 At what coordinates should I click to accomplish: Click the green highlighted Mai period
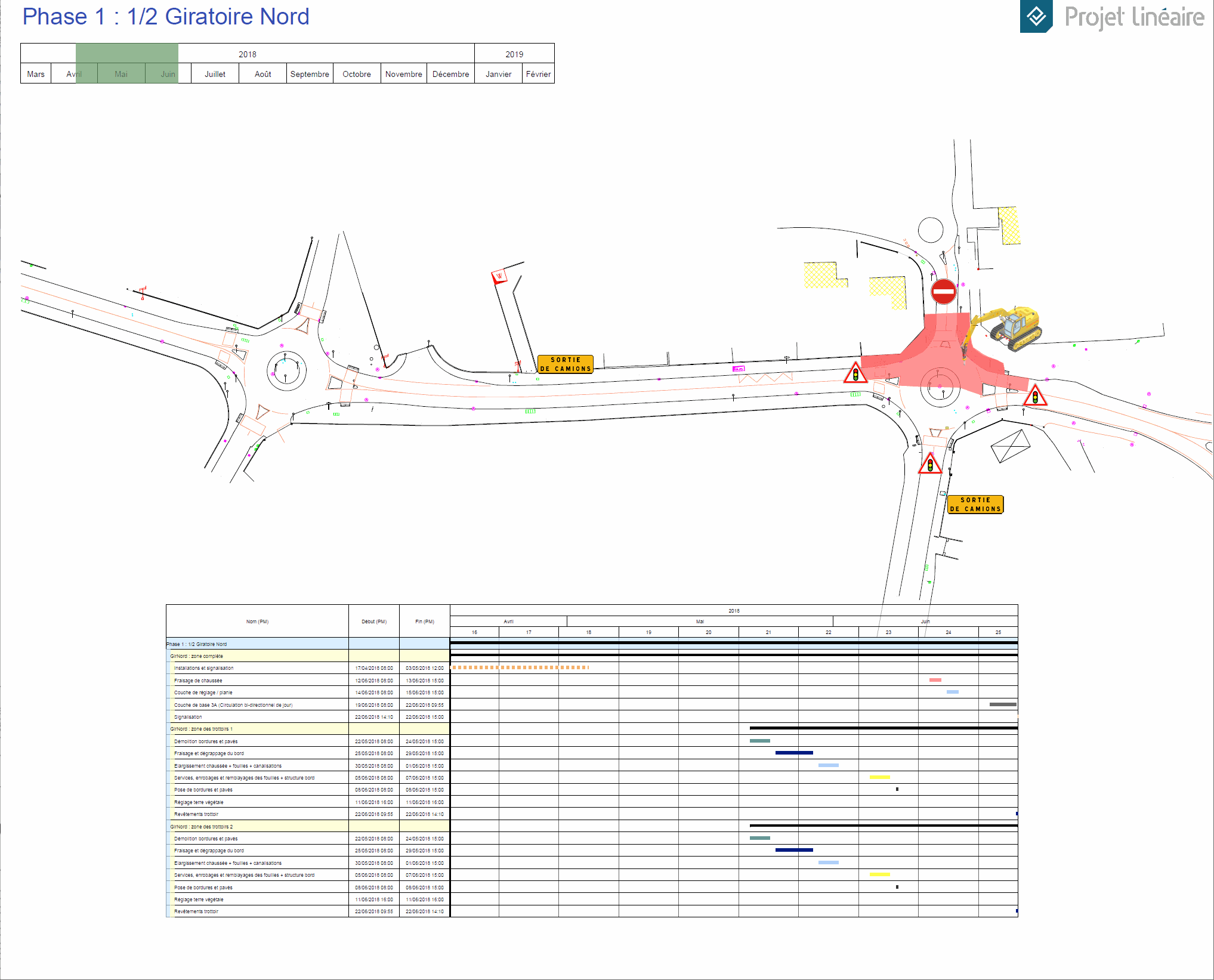click(122, 74)
